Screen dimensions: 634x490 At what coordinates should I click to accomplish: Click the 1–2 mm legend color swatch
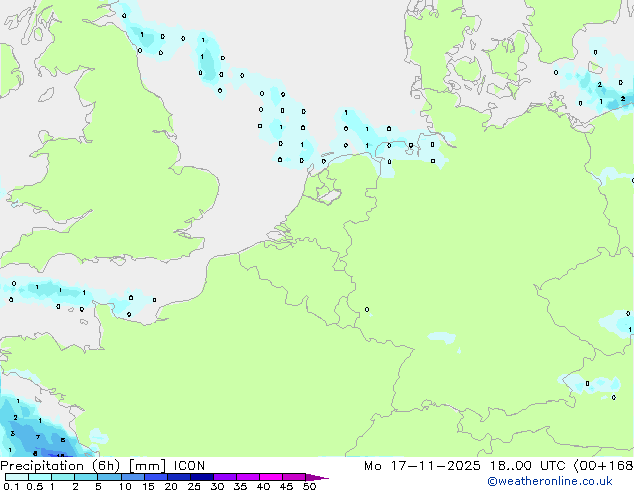click(63, 477)
